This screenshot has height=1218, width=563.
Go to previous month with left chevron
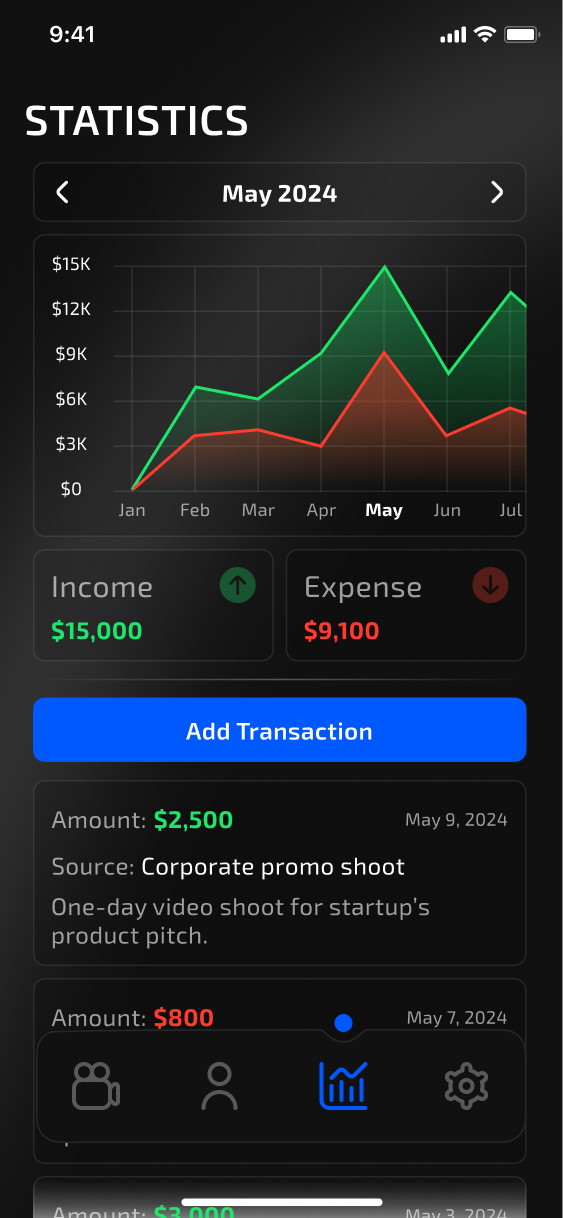pyautogui.click(x=62, y=192)
